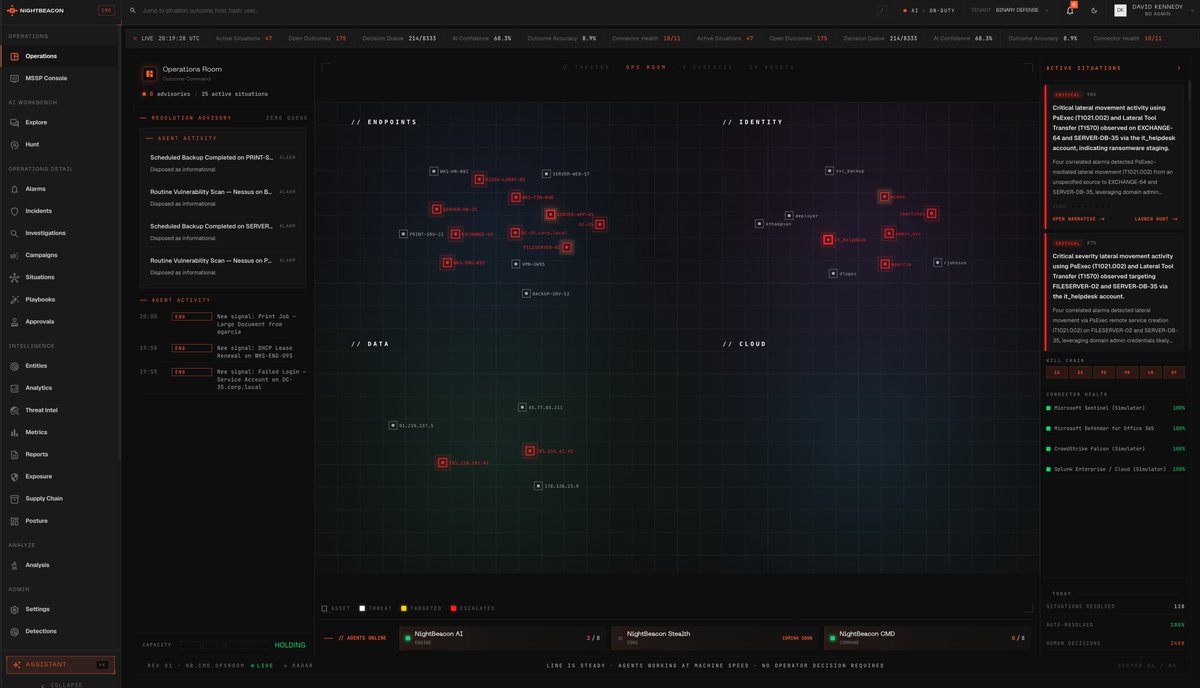Open Approvals in the sidebar
The height and width of the screenshot is (688, 1200).
(x=60, y=322)
